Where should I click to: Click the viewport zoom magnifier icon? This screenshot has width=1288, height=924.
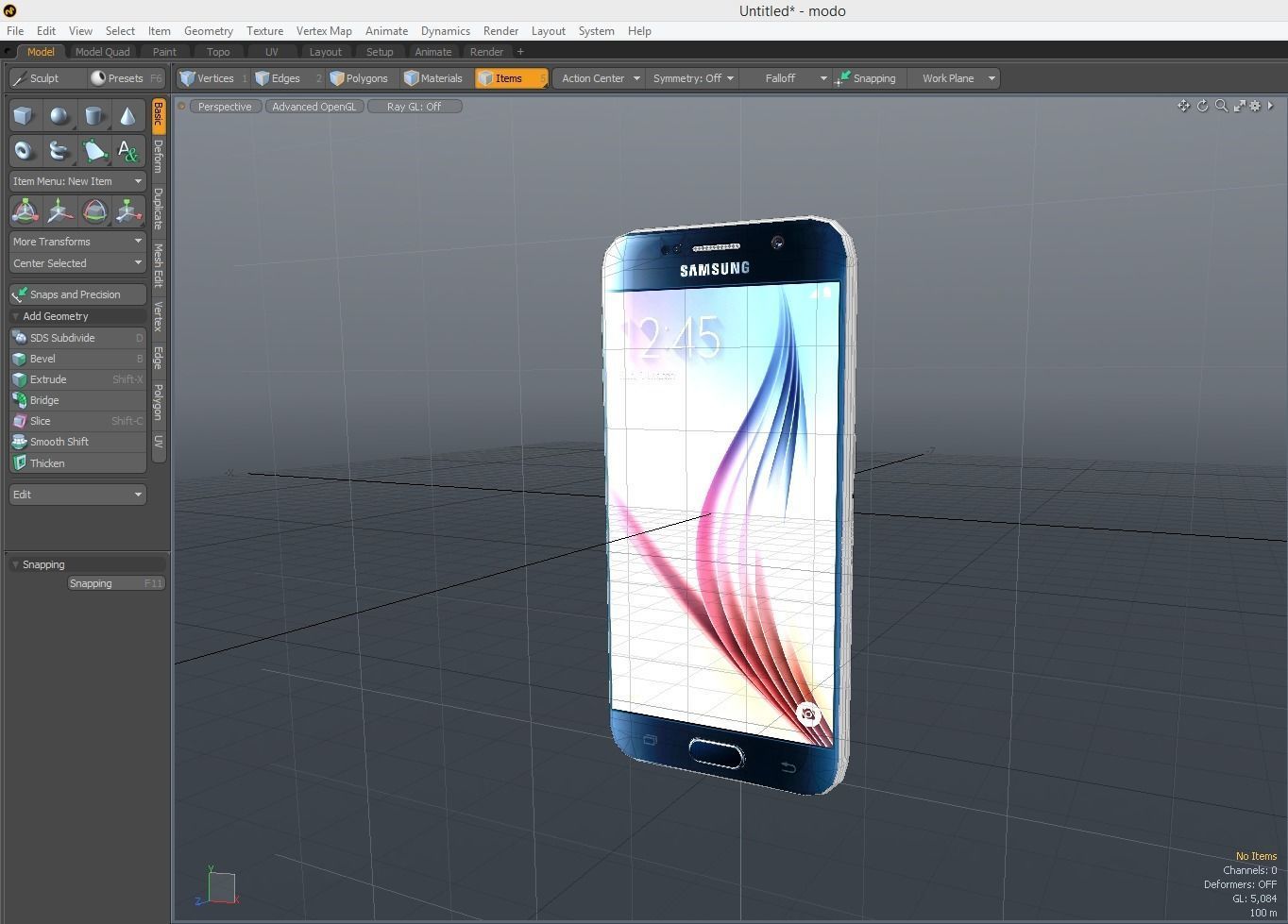pyautogui.click(x=1221, y=106)
